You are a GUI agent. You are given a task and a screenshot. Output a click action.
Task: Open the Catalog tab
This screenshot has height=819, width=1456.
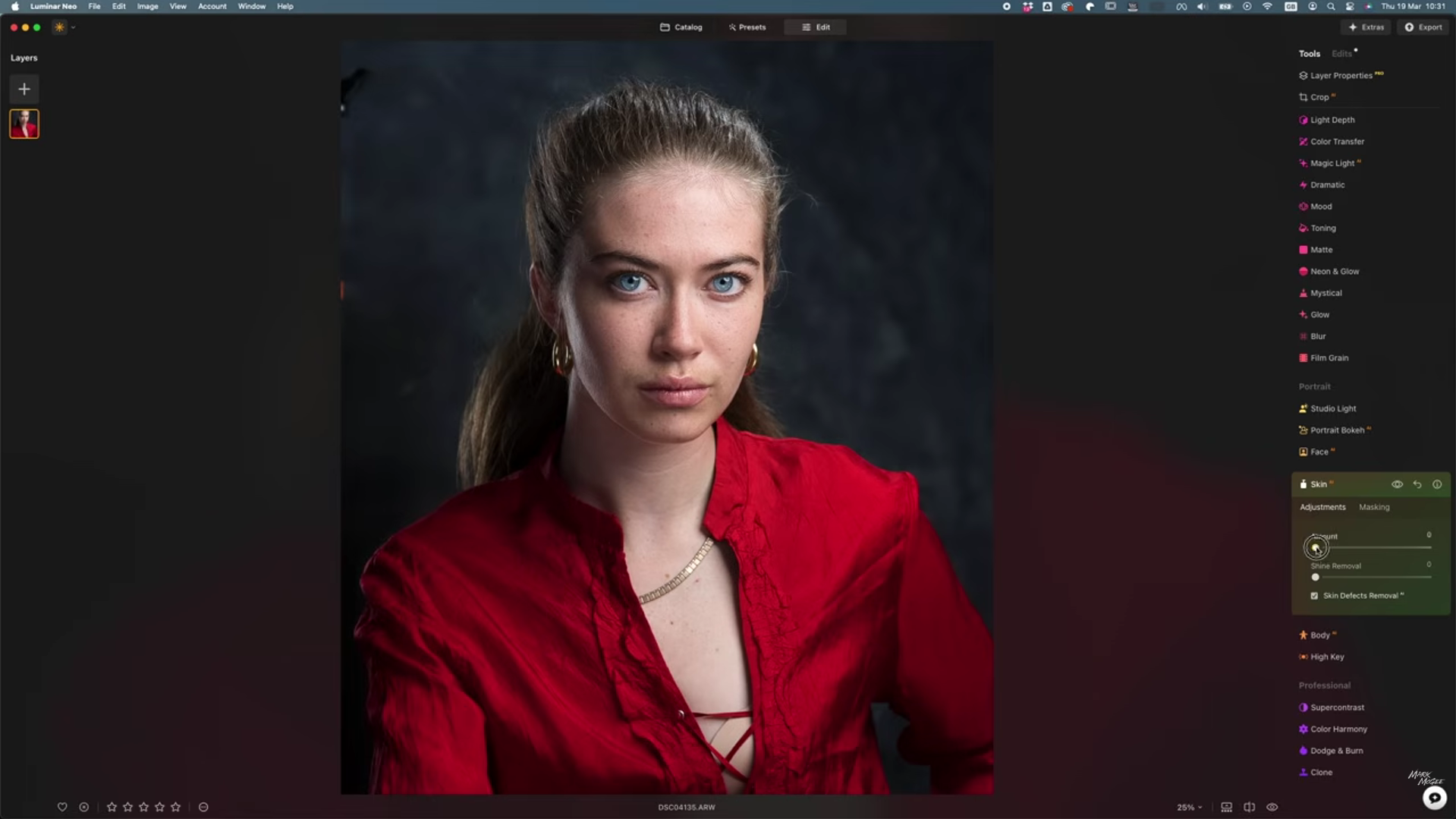[681, 27]
